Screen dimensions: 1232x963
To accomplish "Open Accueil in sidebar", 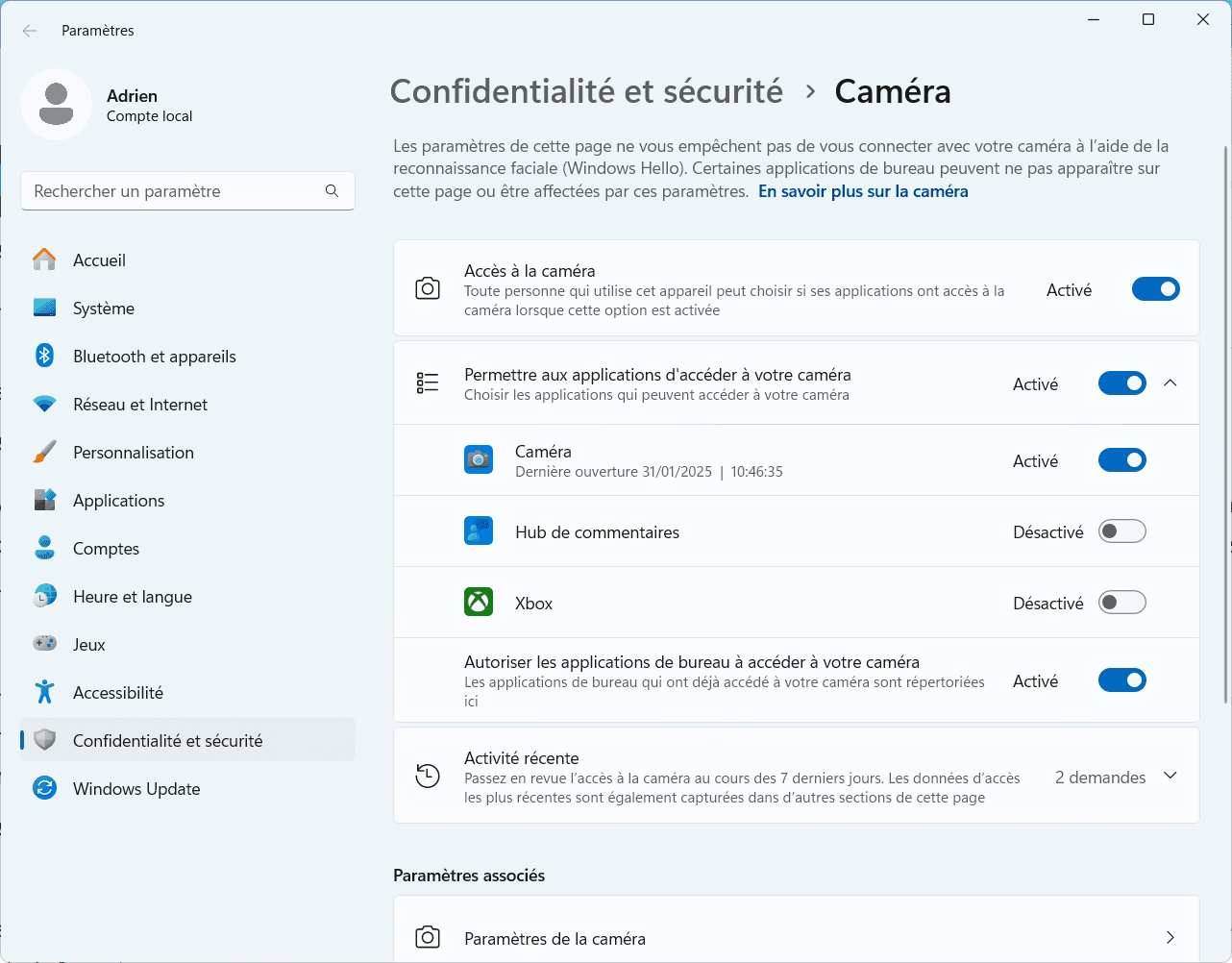I will pos(187,259).
